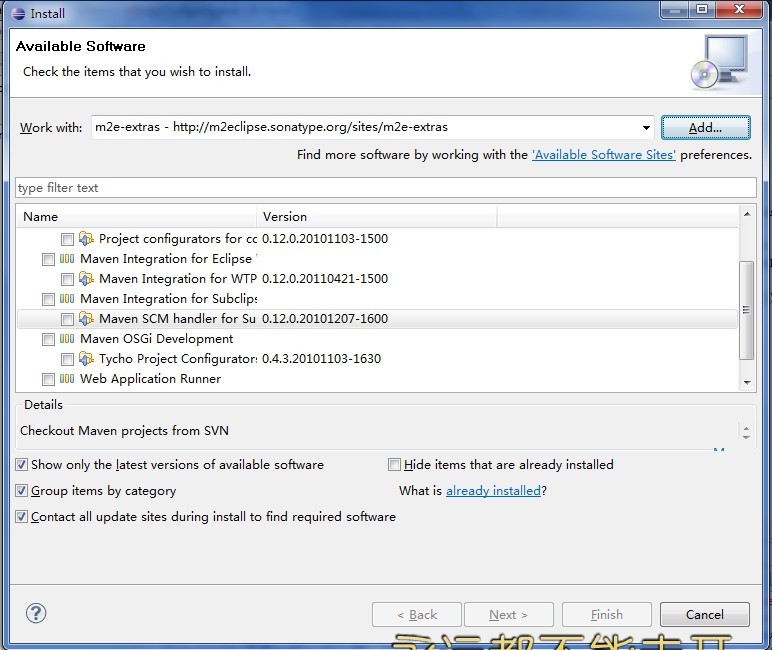The image size is (772, 650).
Task: Click the help question mark icon
Action: click(36, 614)
